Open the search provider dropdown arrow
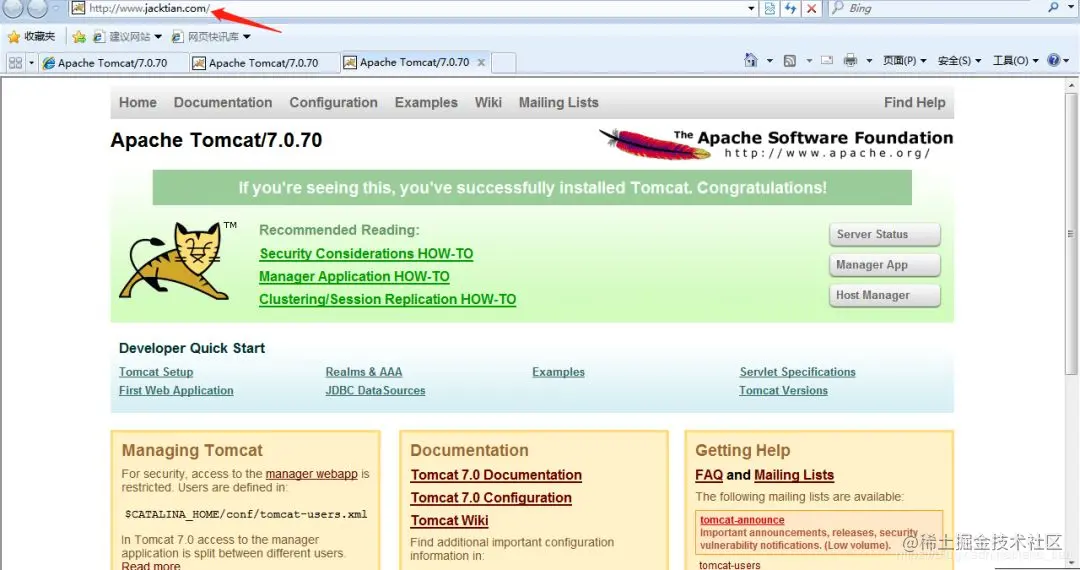1080x570 pixels. click(1069, 8)
